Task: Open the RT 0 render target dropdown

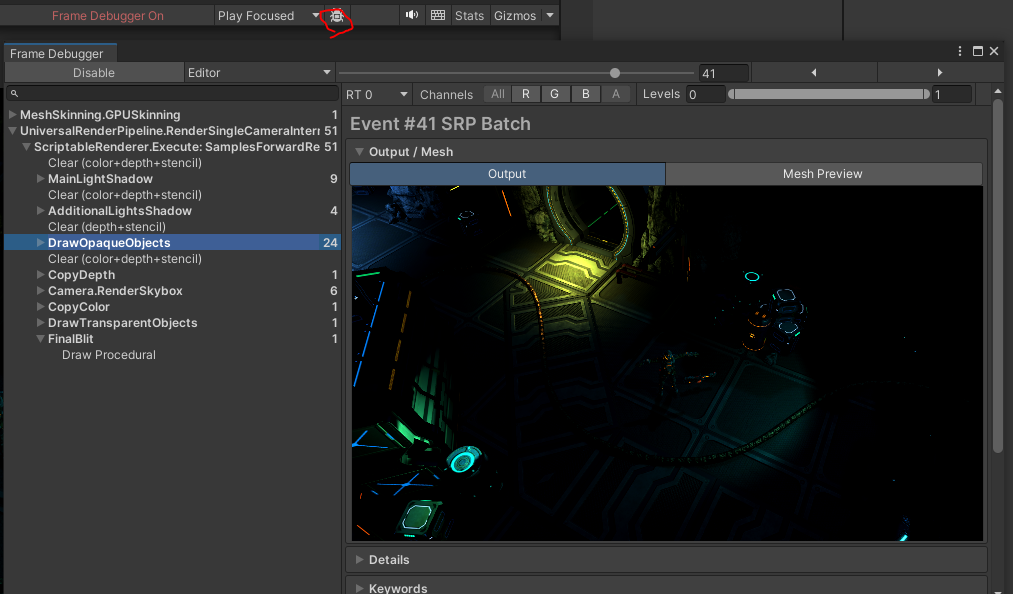Action: (x=376, y=94)
